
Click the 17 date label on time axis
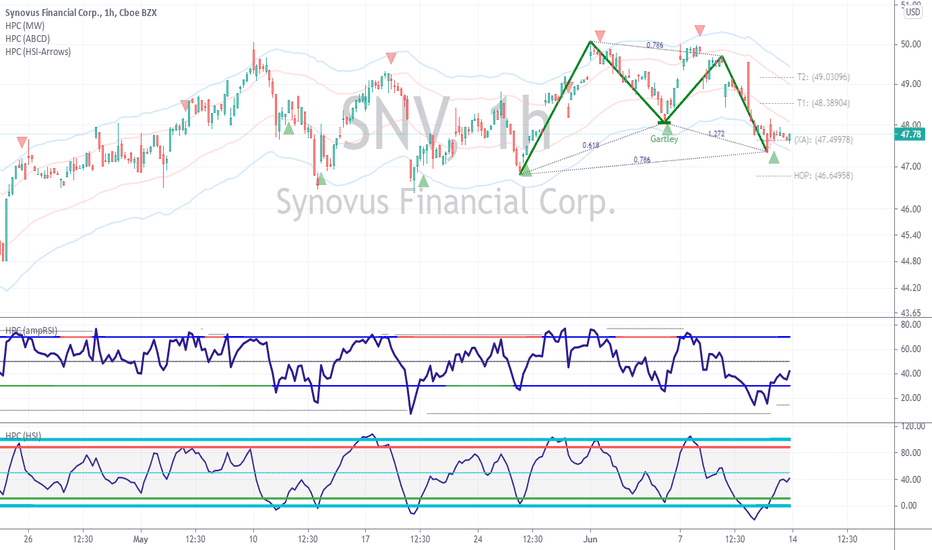pos(366,540)
